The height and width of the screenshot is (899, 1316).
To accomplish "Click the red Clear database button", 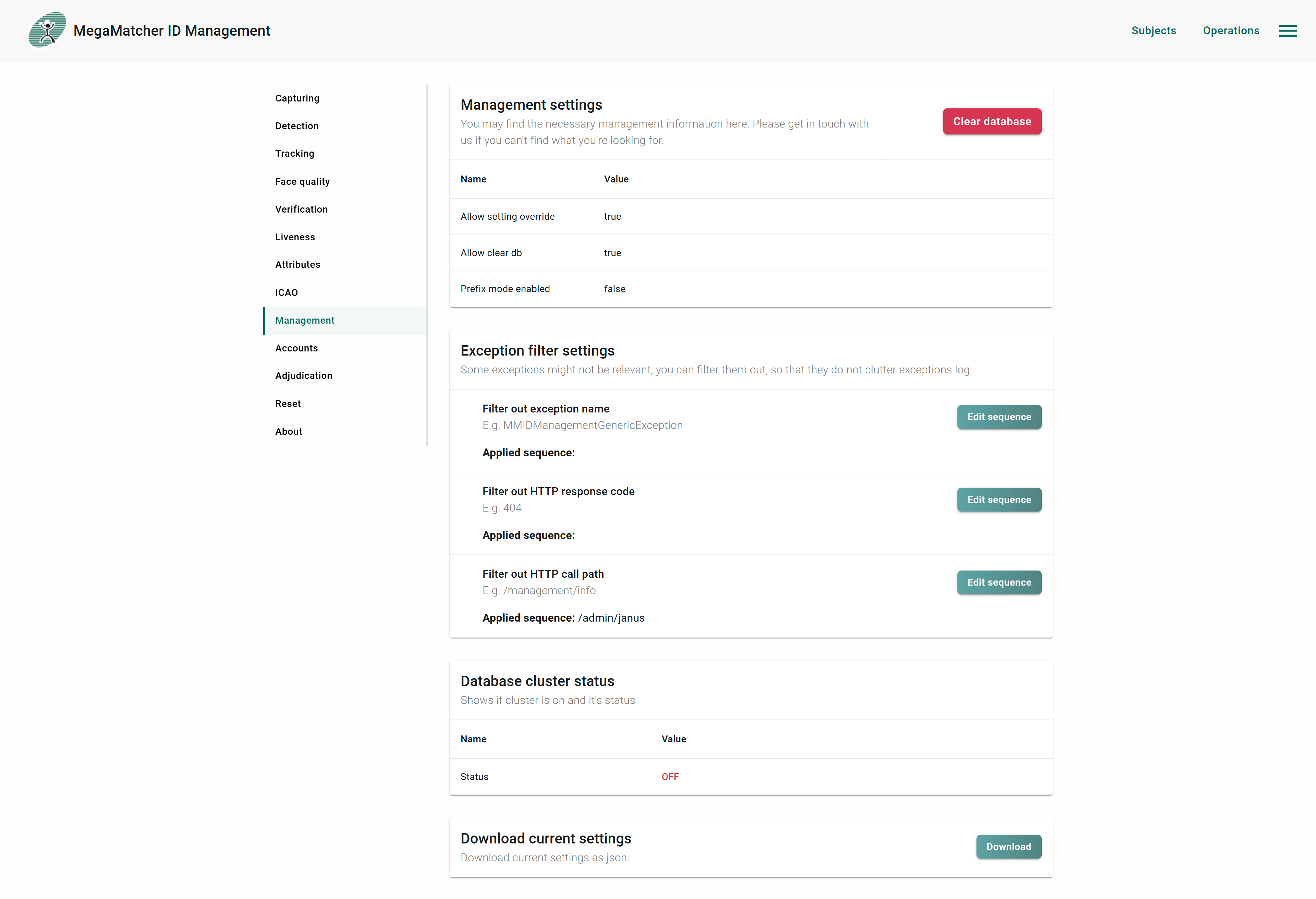I will [991, 121].
